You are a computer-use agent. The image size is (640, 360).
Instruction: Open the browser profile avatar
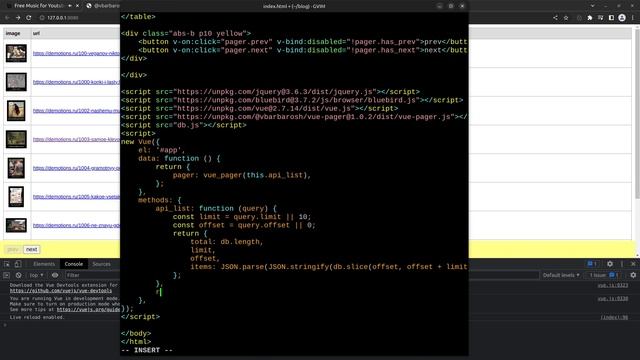[622, 18]
